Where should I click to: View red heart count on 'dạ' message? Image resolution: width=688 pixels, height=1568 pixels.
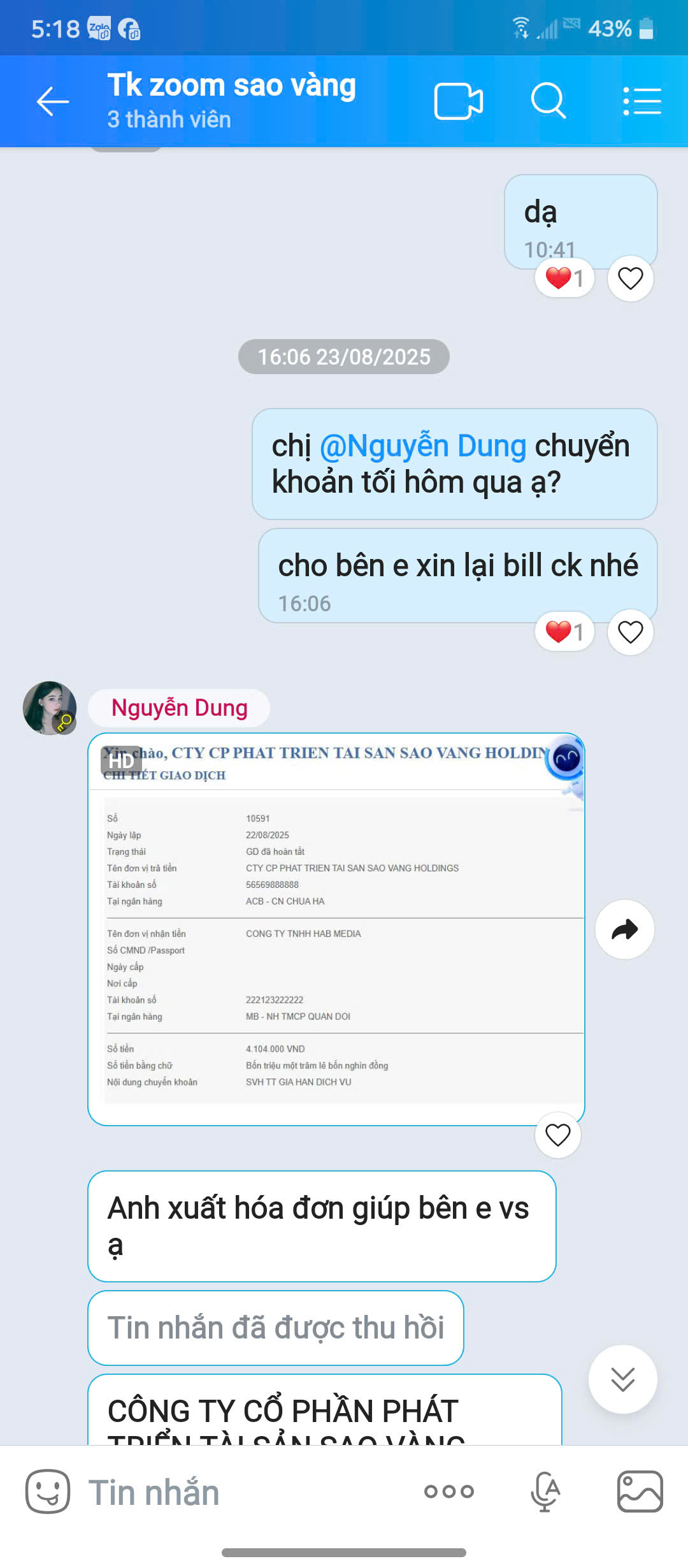564,279
